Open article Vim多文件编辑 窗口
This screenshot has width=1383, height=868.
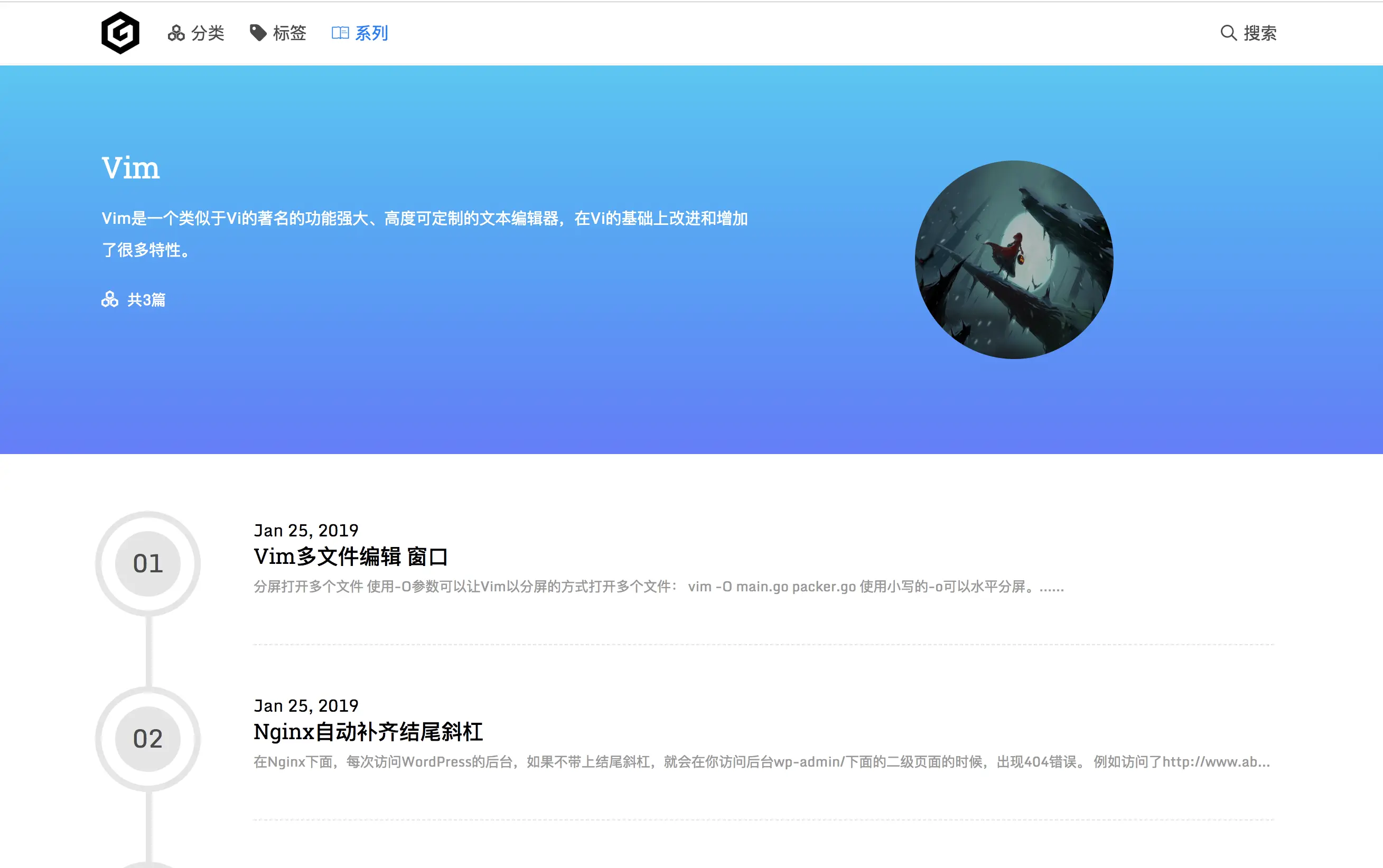(x=351, y=557)
